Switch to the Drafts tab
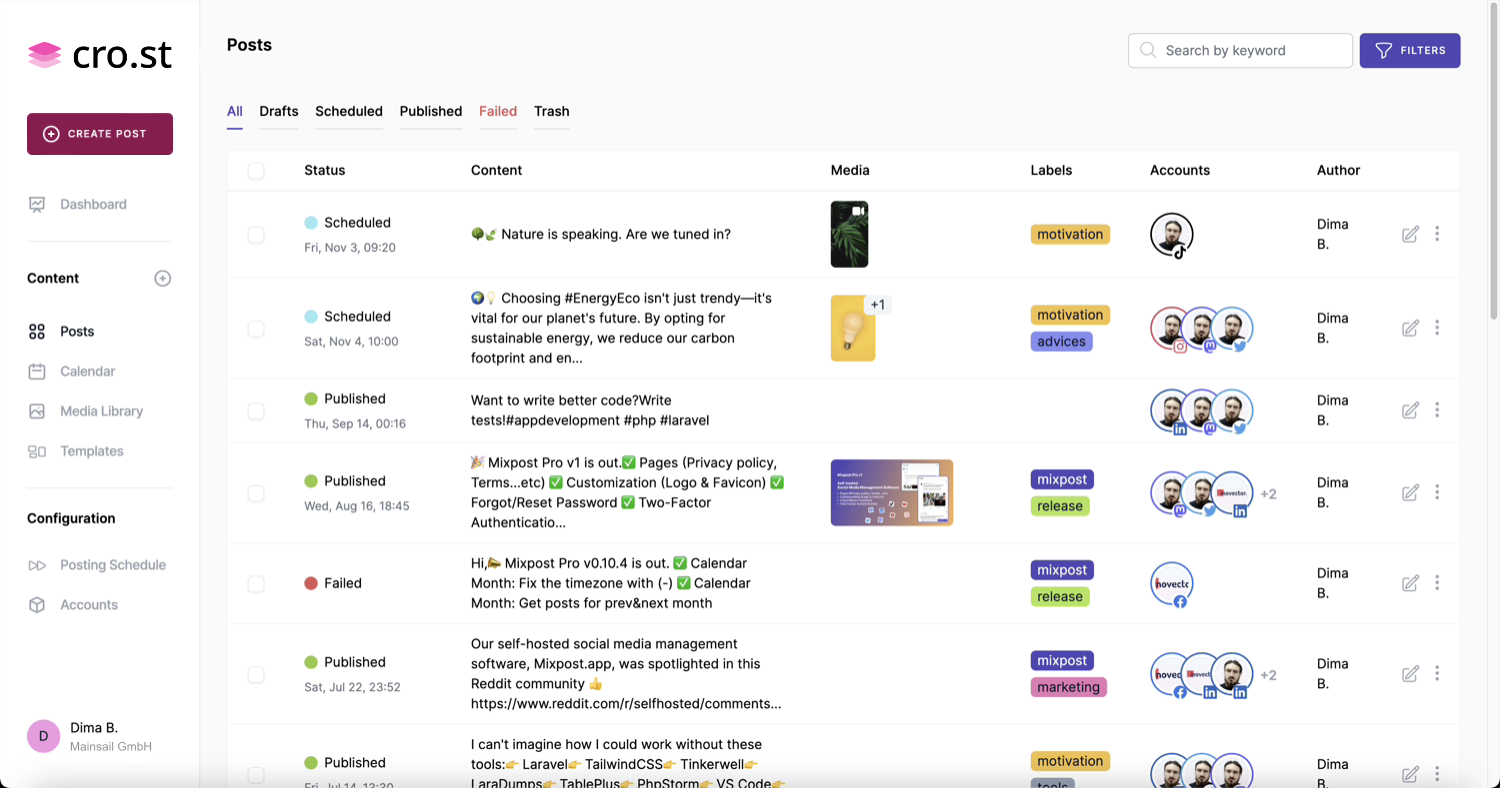 tap(279, 111)
